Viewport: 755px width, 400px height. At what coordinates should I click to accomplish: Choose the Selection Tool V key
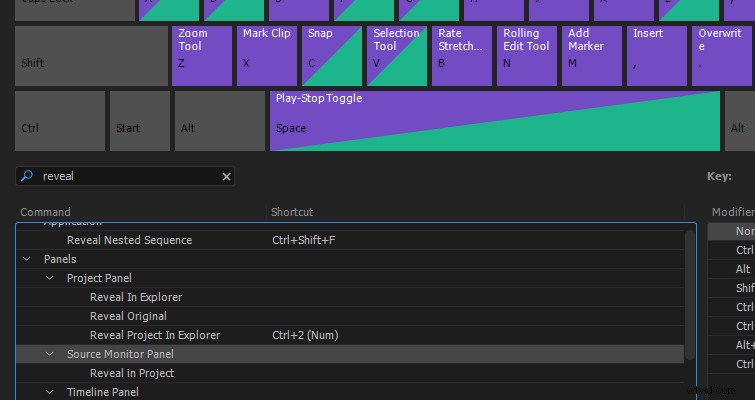click(397, 56)
